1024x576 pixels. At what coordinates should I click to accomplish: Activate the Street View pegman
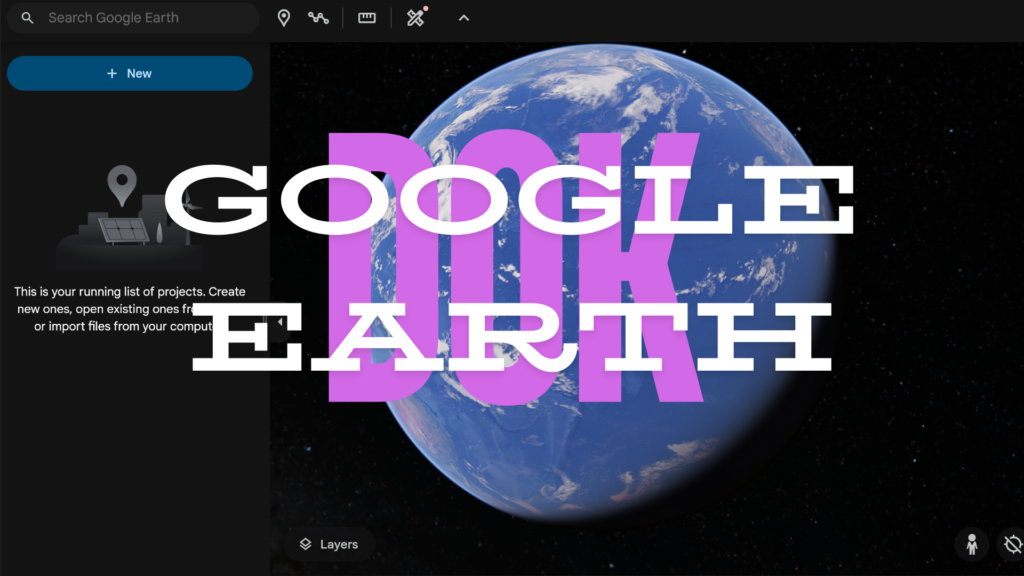pyautogui.click(x=972, y=544)
